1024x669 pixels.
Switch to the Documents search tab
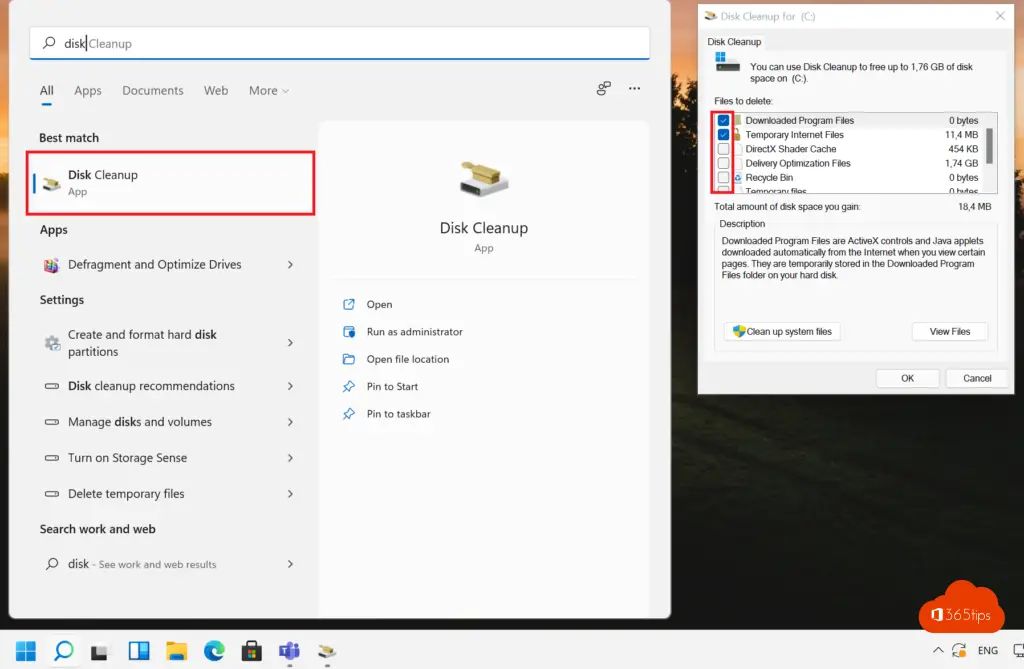pyautogui.click(x=153, y=91)
